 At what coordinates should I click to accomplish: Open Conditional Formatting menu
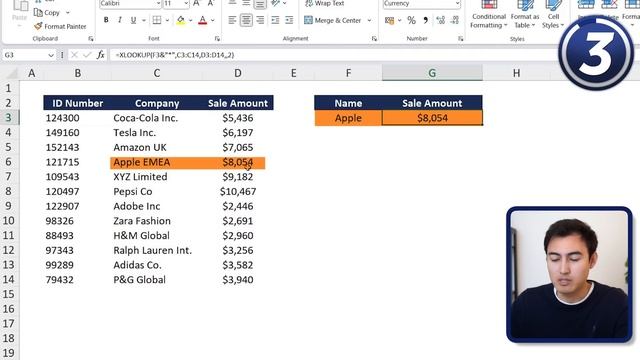pos(489,16)
